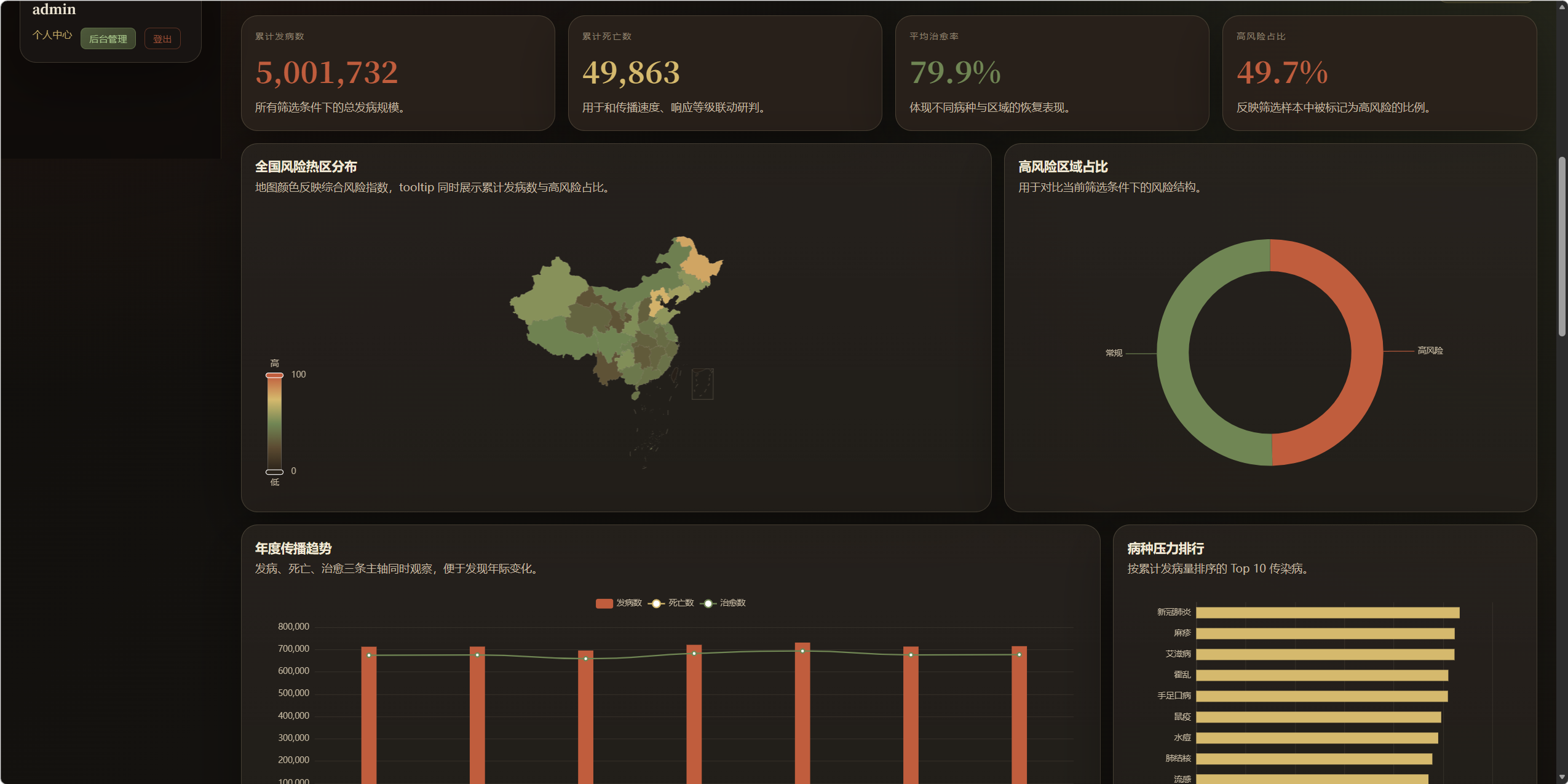Click the upper handle of the risk visualMap slider
Screen dimensions: 1568x784
pos(274,375)
